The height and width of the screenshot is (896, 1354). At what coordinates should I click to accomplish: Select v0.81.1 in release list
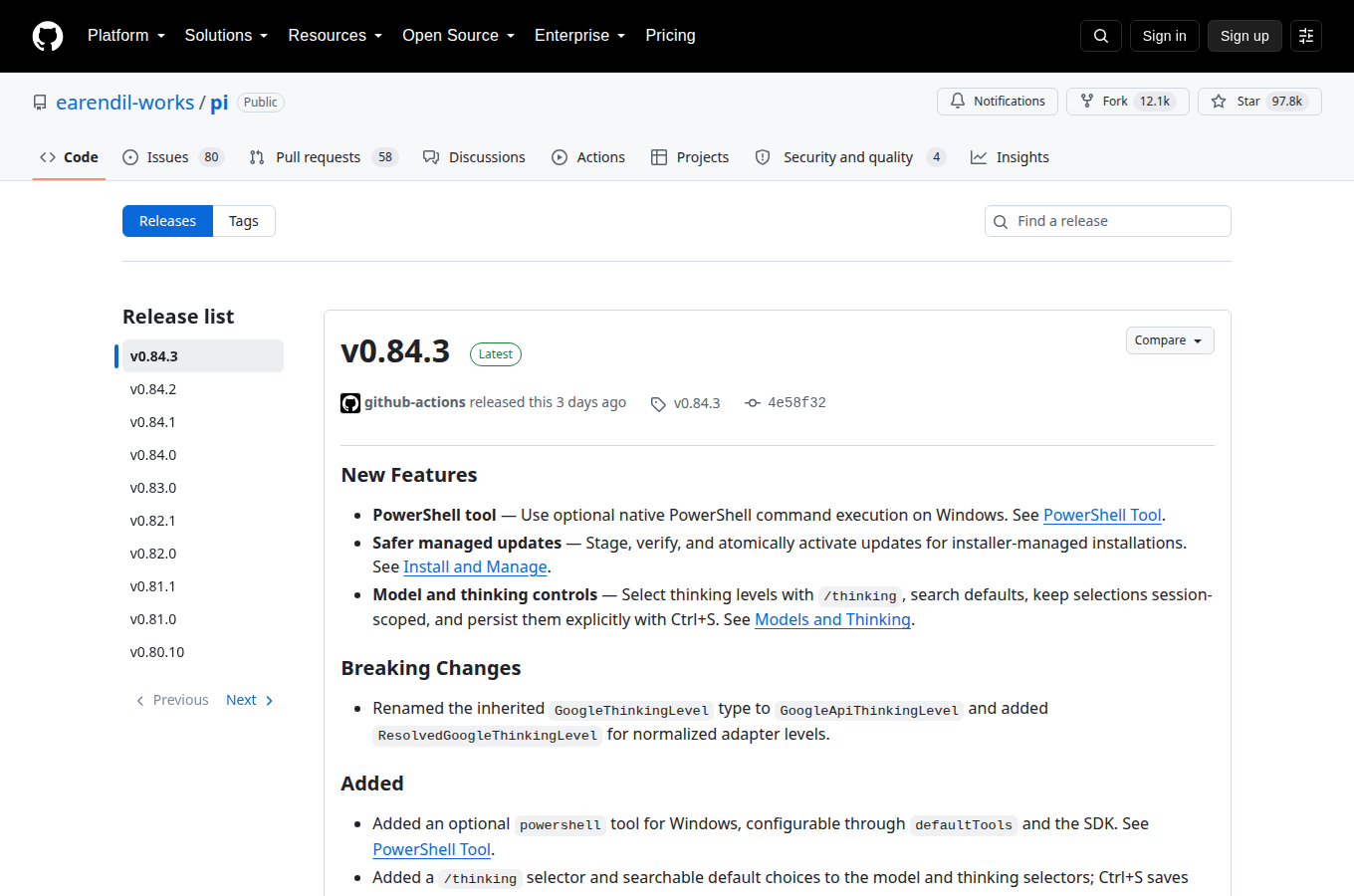coord(203,586)
